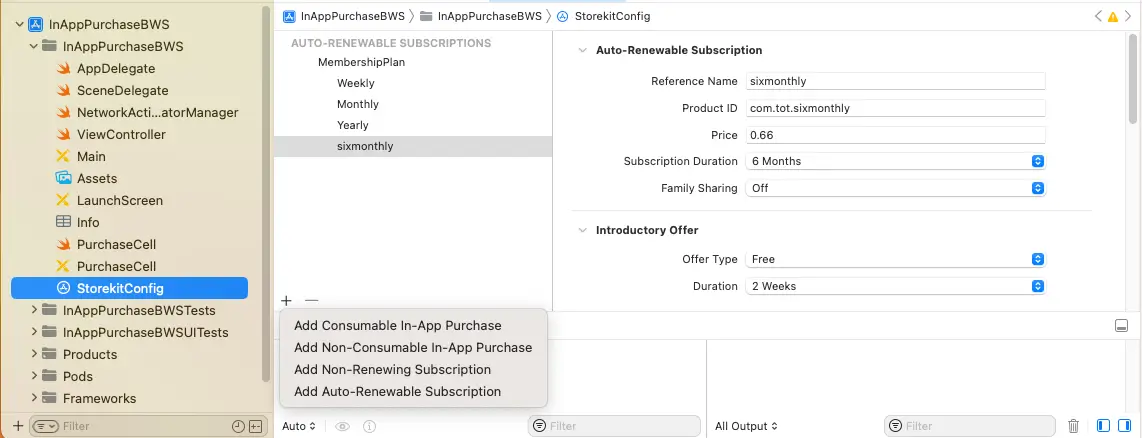Expand the Pods folder
This screenshot has height=438, width=1142.
[x=34, y=376]
